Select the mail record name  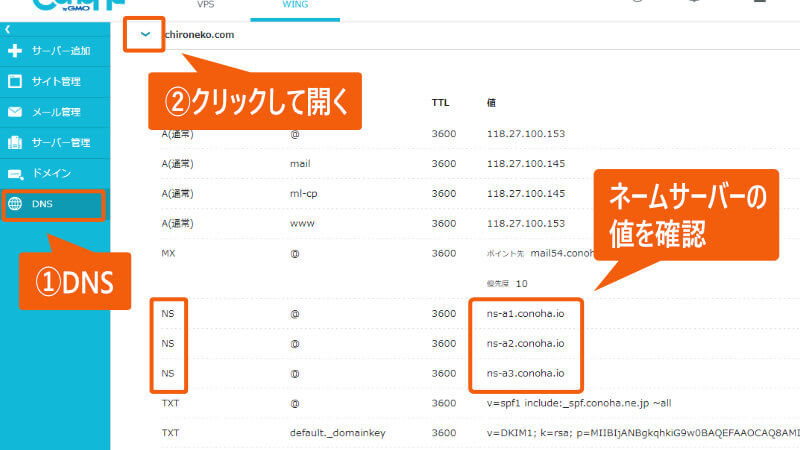(300, 164)
